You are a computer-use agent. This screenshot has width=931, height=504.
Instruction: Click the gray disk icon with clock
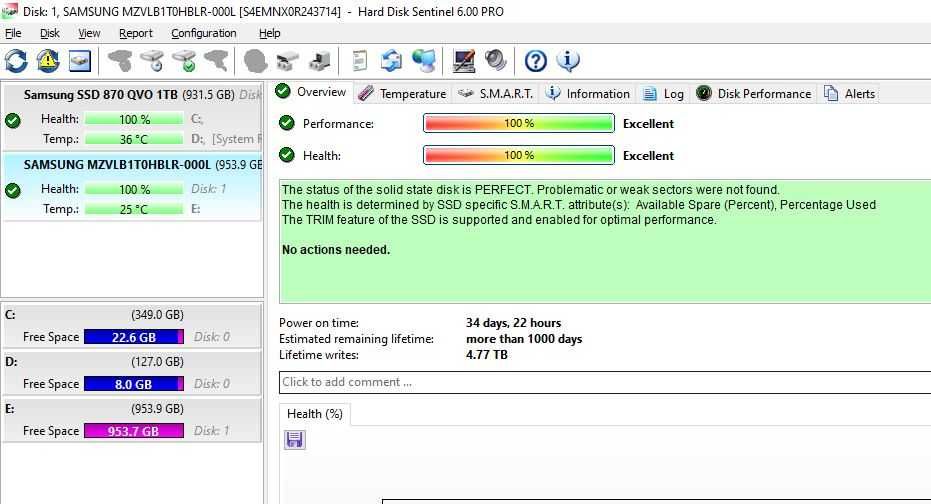point(152,61)
